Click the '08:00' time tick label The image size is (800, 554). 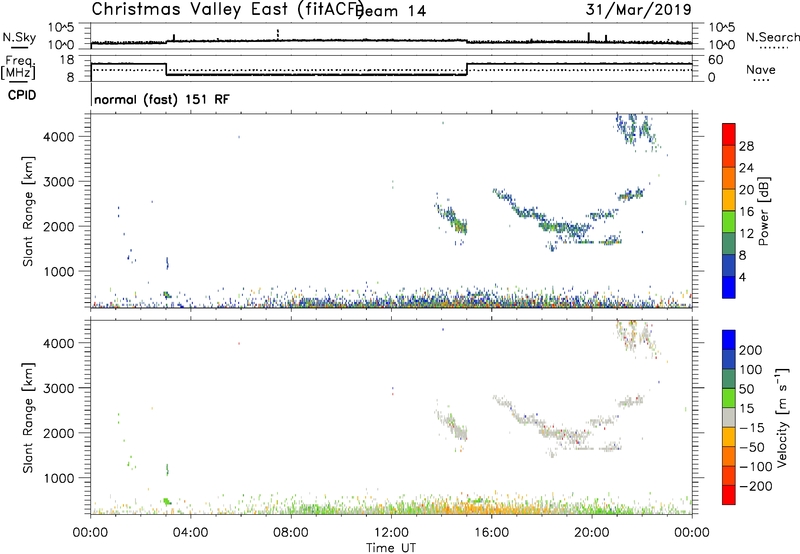291,533
